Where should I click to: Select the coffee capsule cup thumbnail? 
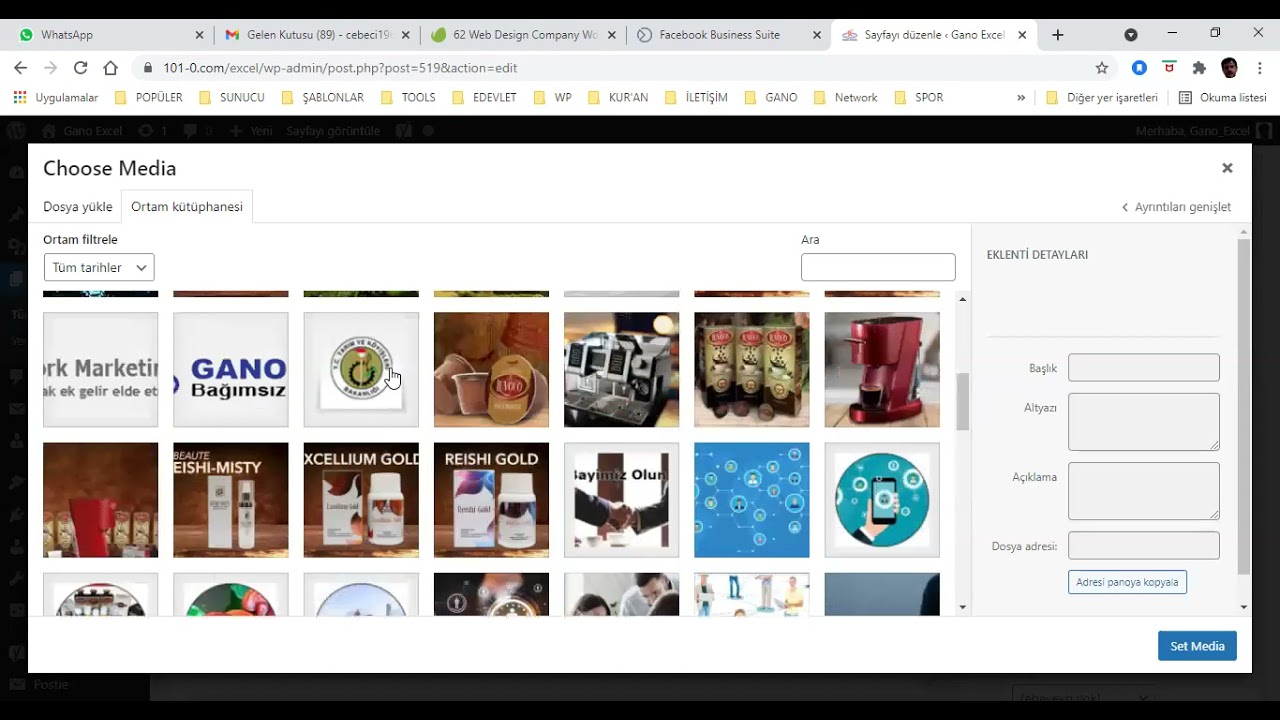coord(491,370)
